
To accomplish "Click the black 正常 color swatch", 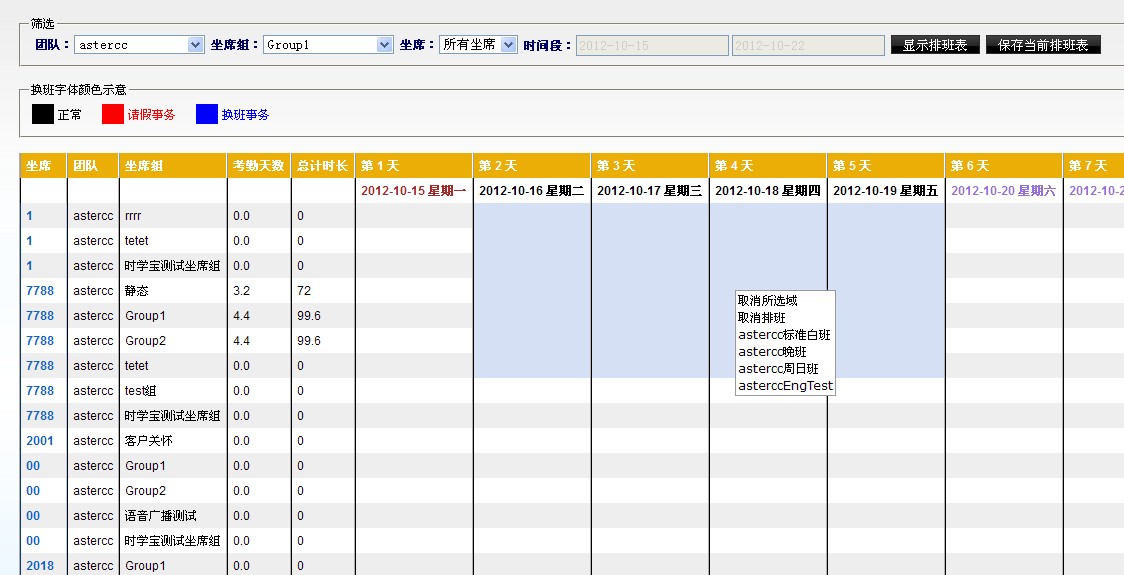I will (x=43, y=114).
